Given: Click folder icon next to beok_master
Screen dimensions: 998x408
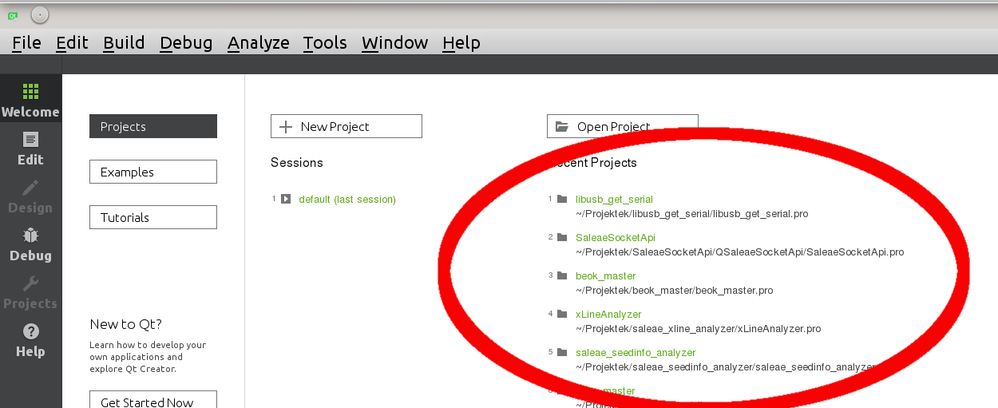Looking at the screenshot, I should click(561, 276).
